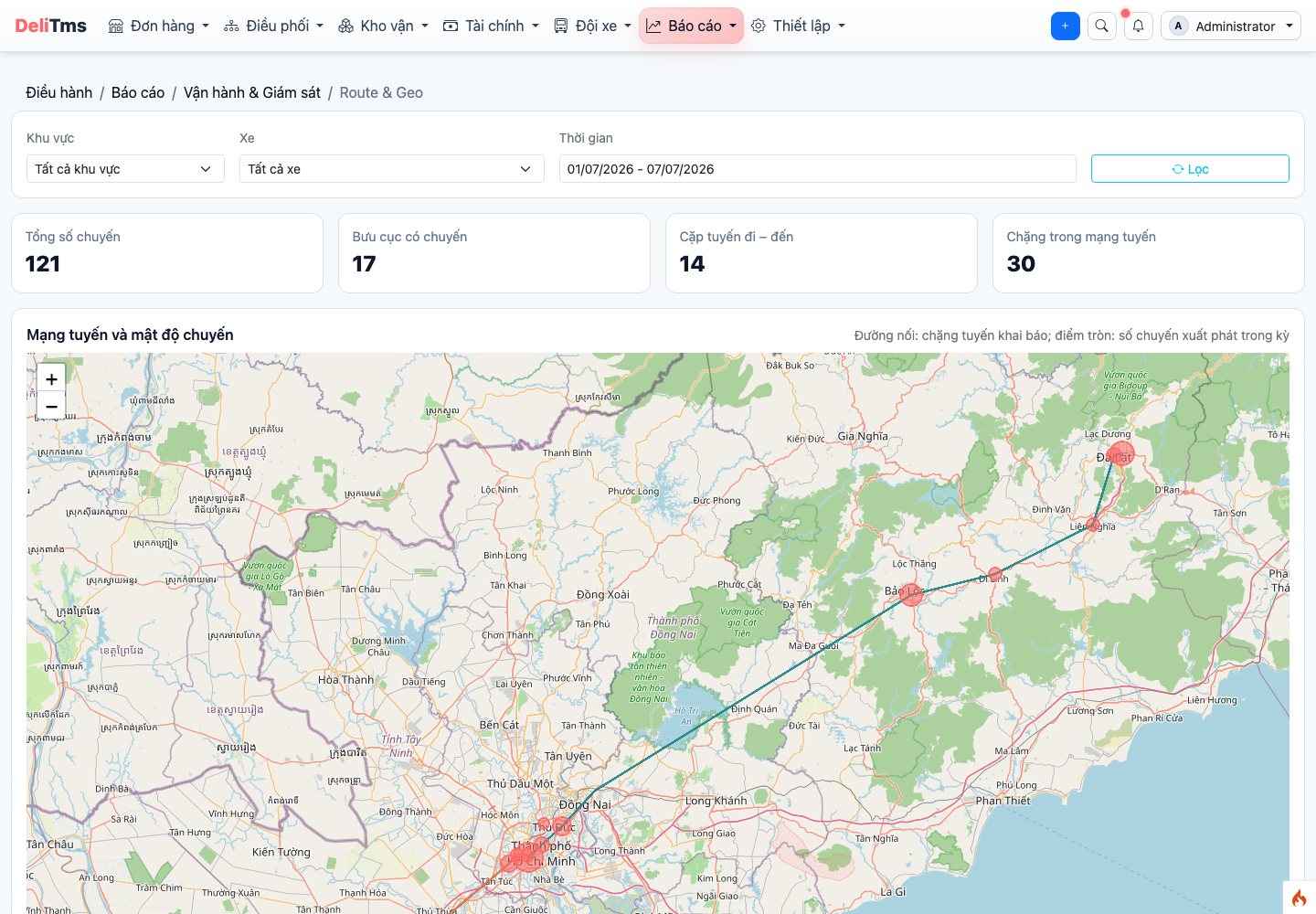
Task: Open the Báo cáo menu
Action: coord(691,26)
